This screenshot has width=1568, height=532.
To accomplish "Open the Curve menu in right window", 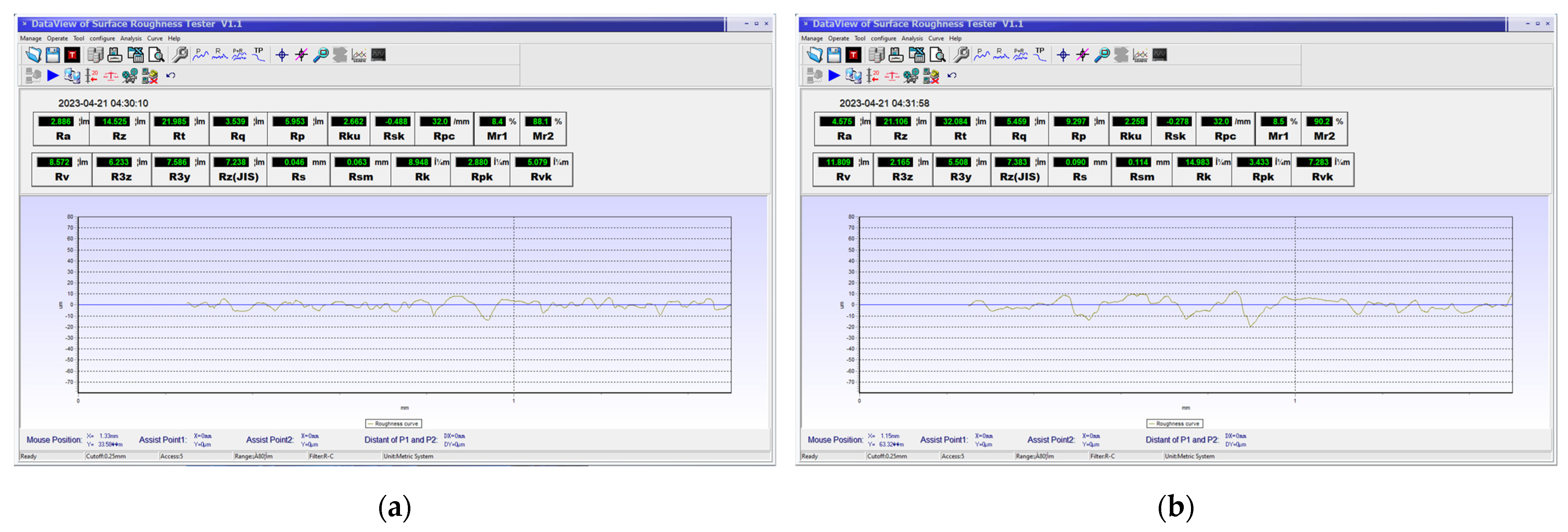I will (x=935, y=38).
